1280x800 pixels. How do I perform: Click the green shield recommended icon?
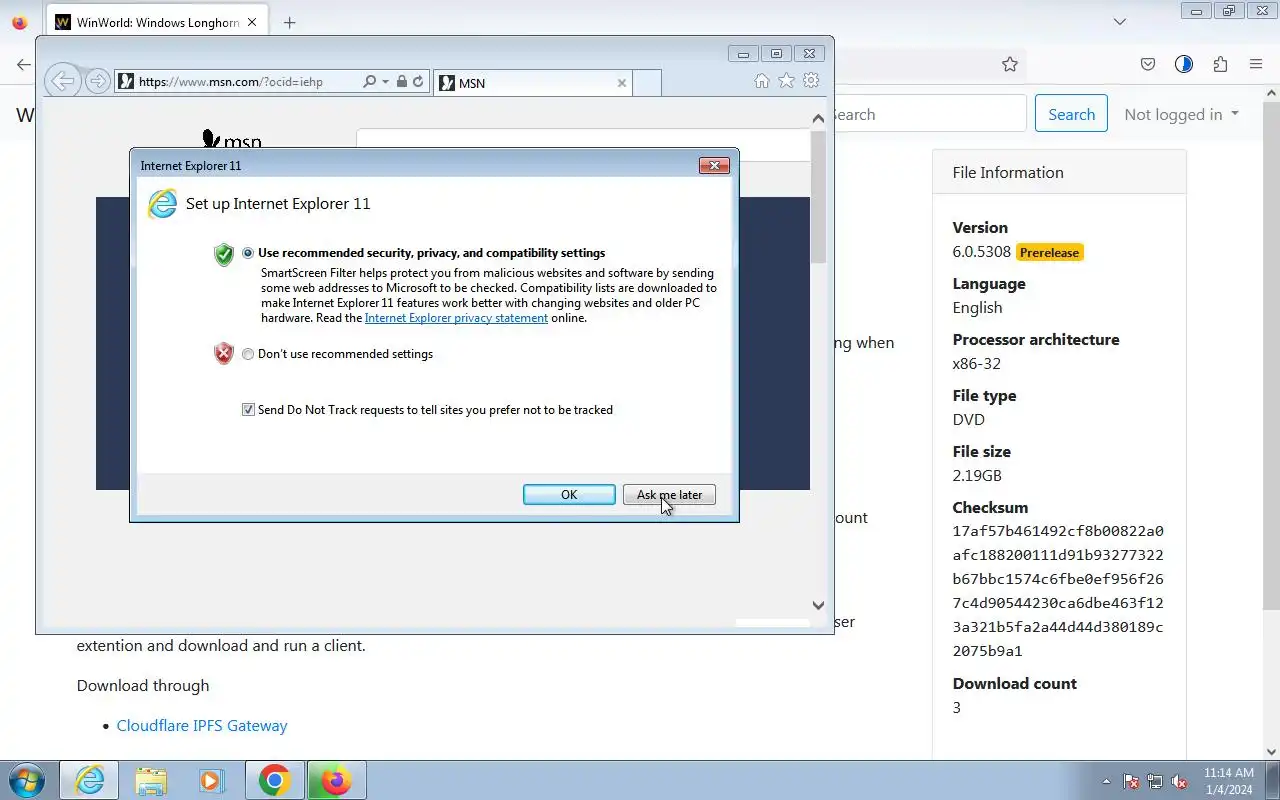click(224, 254)
